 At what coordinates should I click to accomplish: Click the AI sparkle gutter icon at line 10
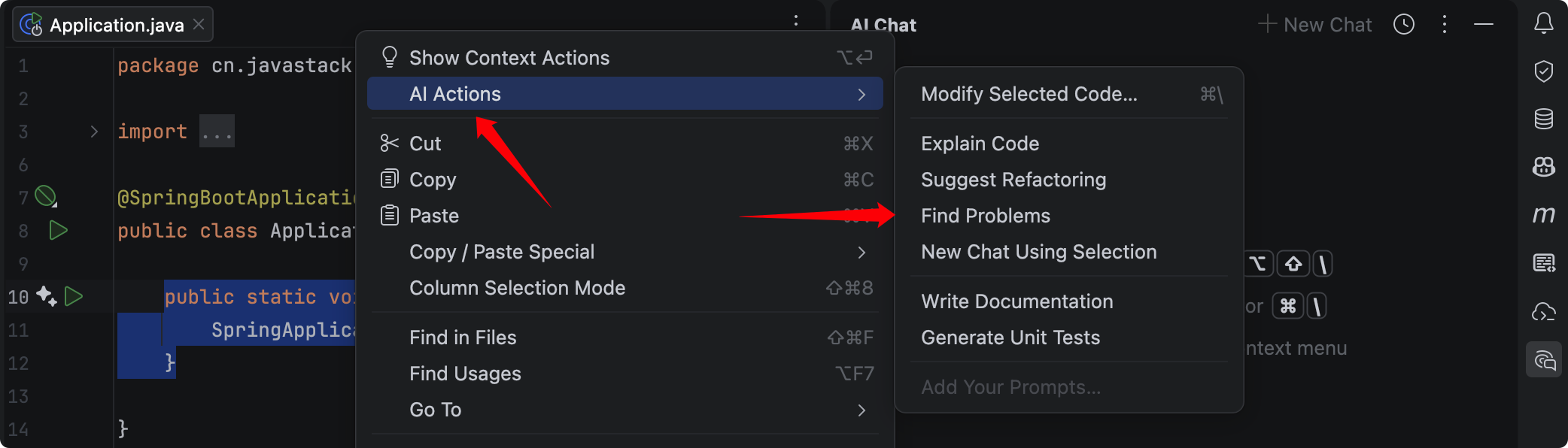click(x=46, y=296)
